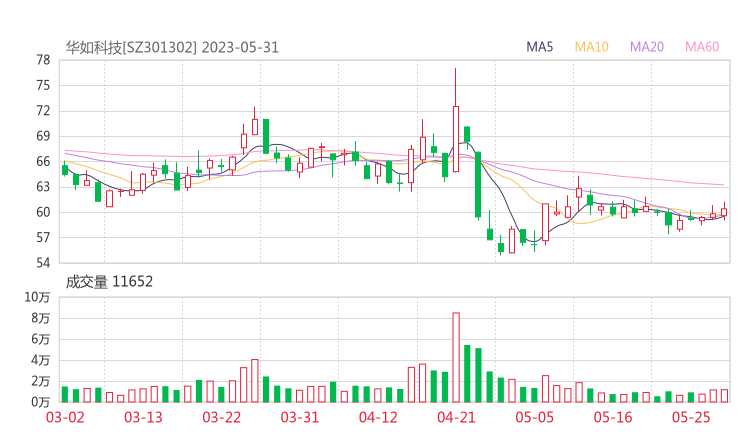This screenshot has height=440, width=740.
Task: Click the 66 price axis label
Action: click(x=43, y=161)
